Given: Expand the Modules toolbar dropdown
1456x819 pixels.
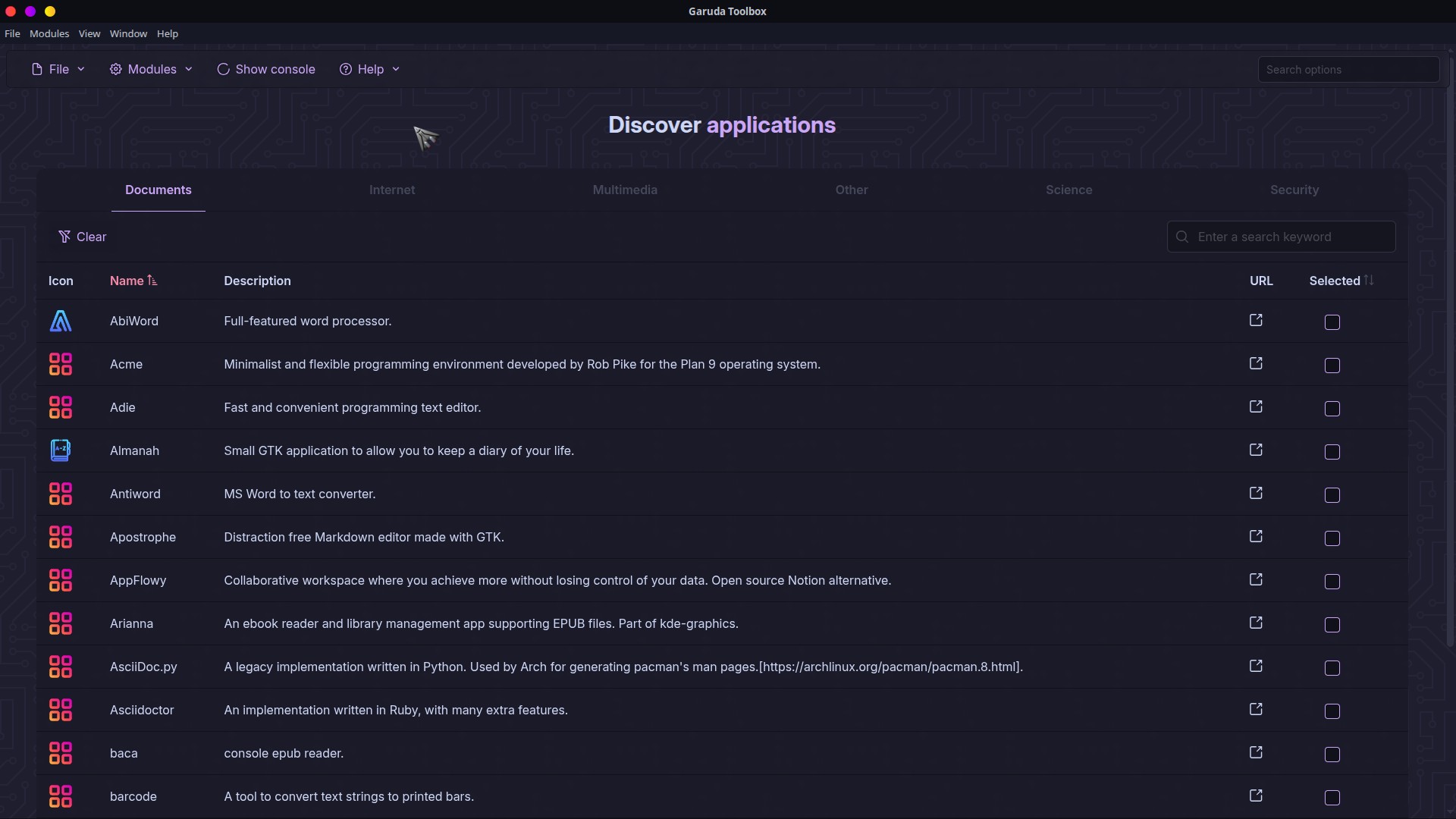Looking at the screenshot, I should click(152, 69).
